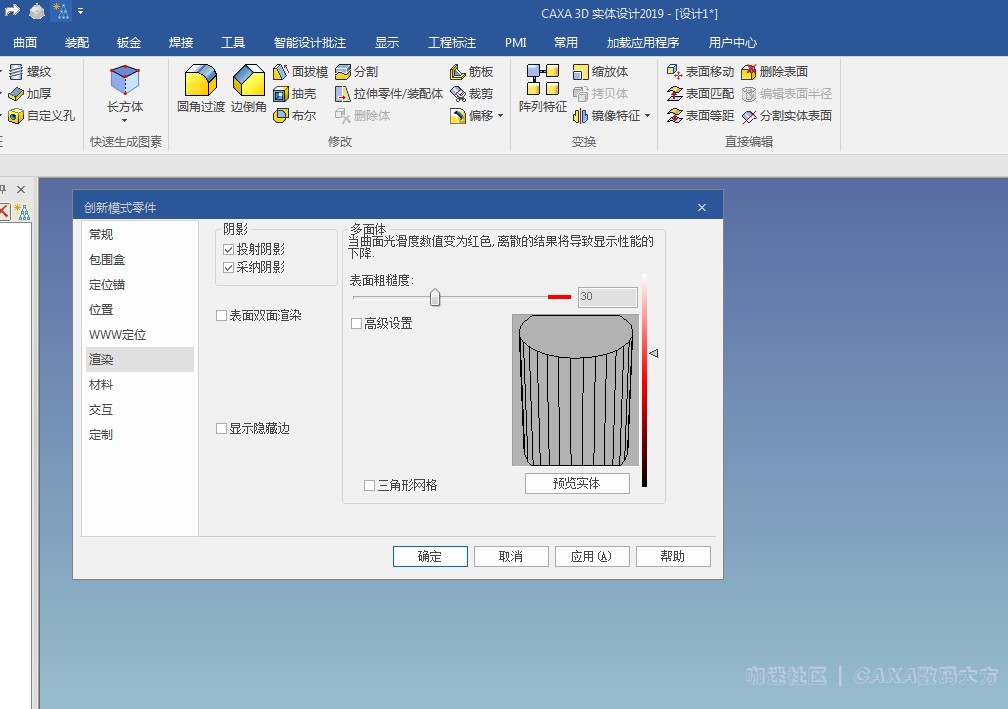Click the 预览实体 button
Screen dimensions: 1008x709
tap(577, 483)
